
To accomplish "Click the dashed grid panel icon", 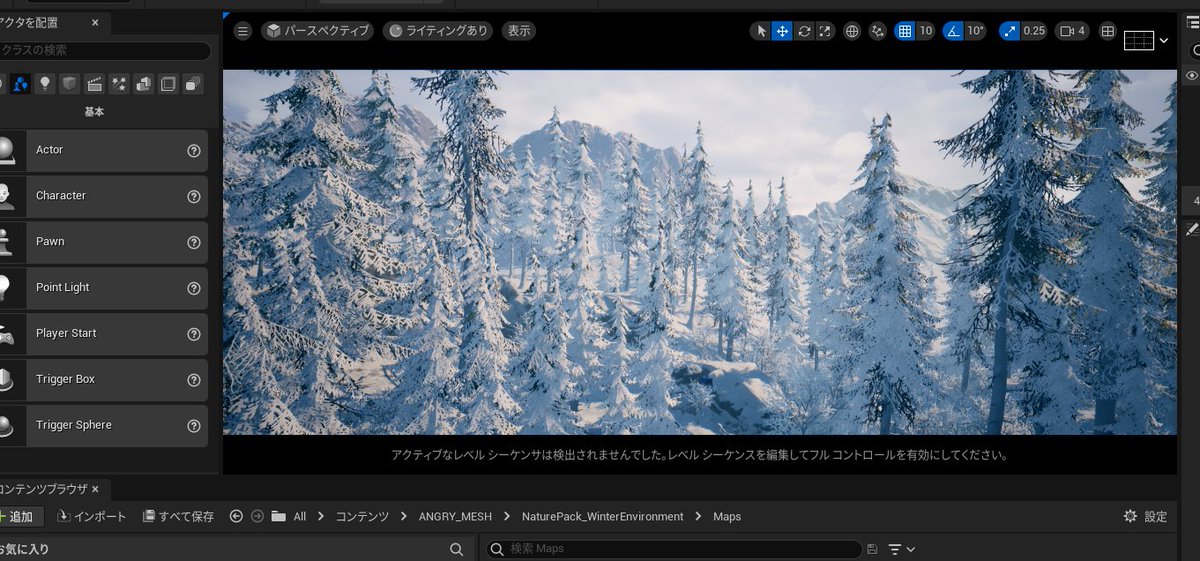I will (x=1139, y=41).
